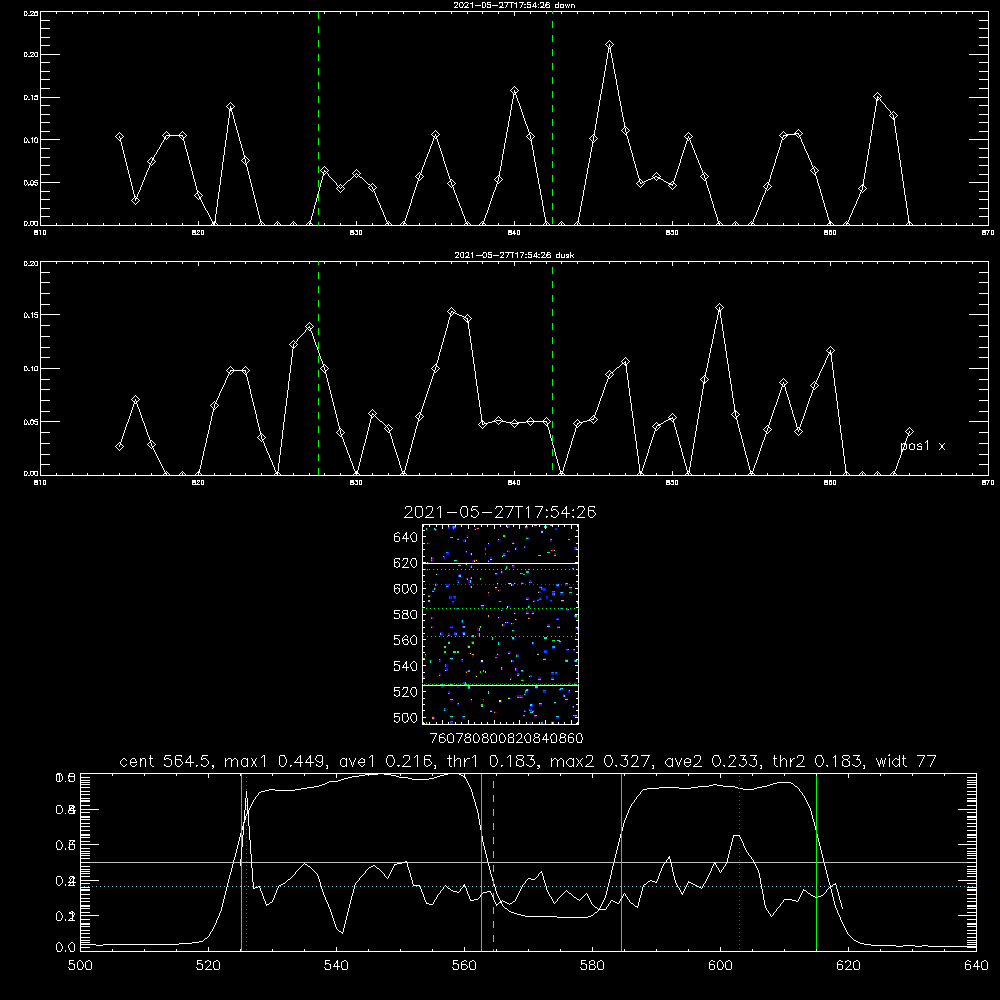Click 'ave2 0.233' in the stats line
This screenshot has width=1000, height=1000.
(x=712, y=761)
